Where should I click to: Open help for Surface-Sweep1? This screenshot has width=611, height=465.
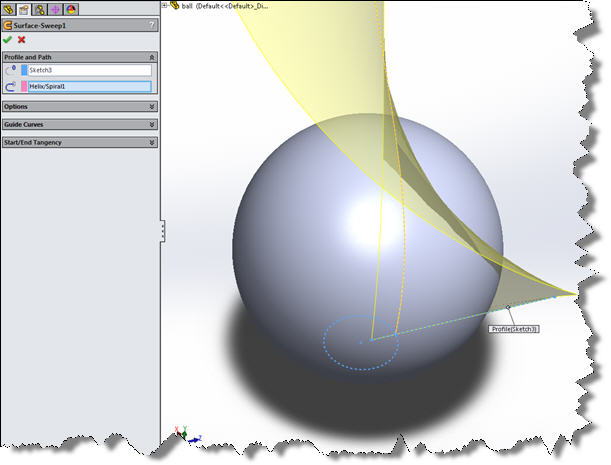[151, 24]
